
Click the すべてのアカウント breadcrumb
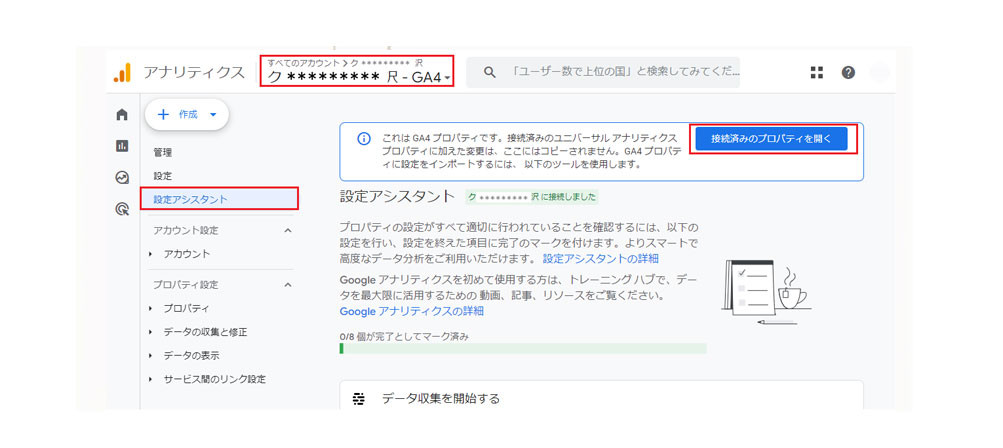[x=303, y=63]
